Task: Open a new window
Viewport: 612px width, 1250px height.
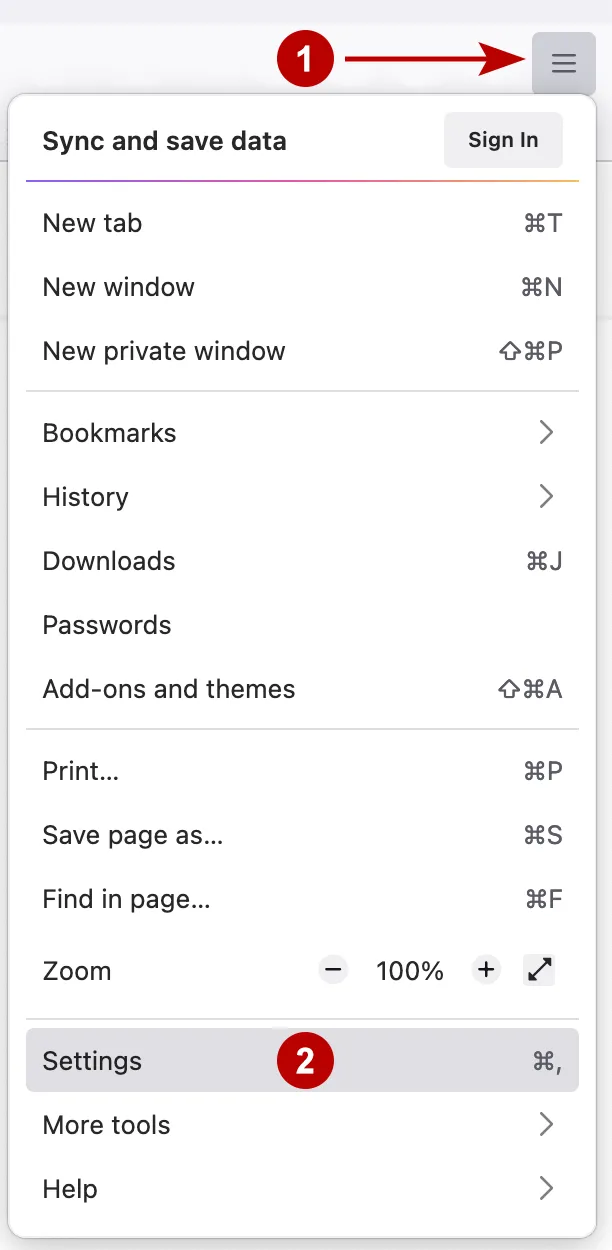Action: coord(118,287)
